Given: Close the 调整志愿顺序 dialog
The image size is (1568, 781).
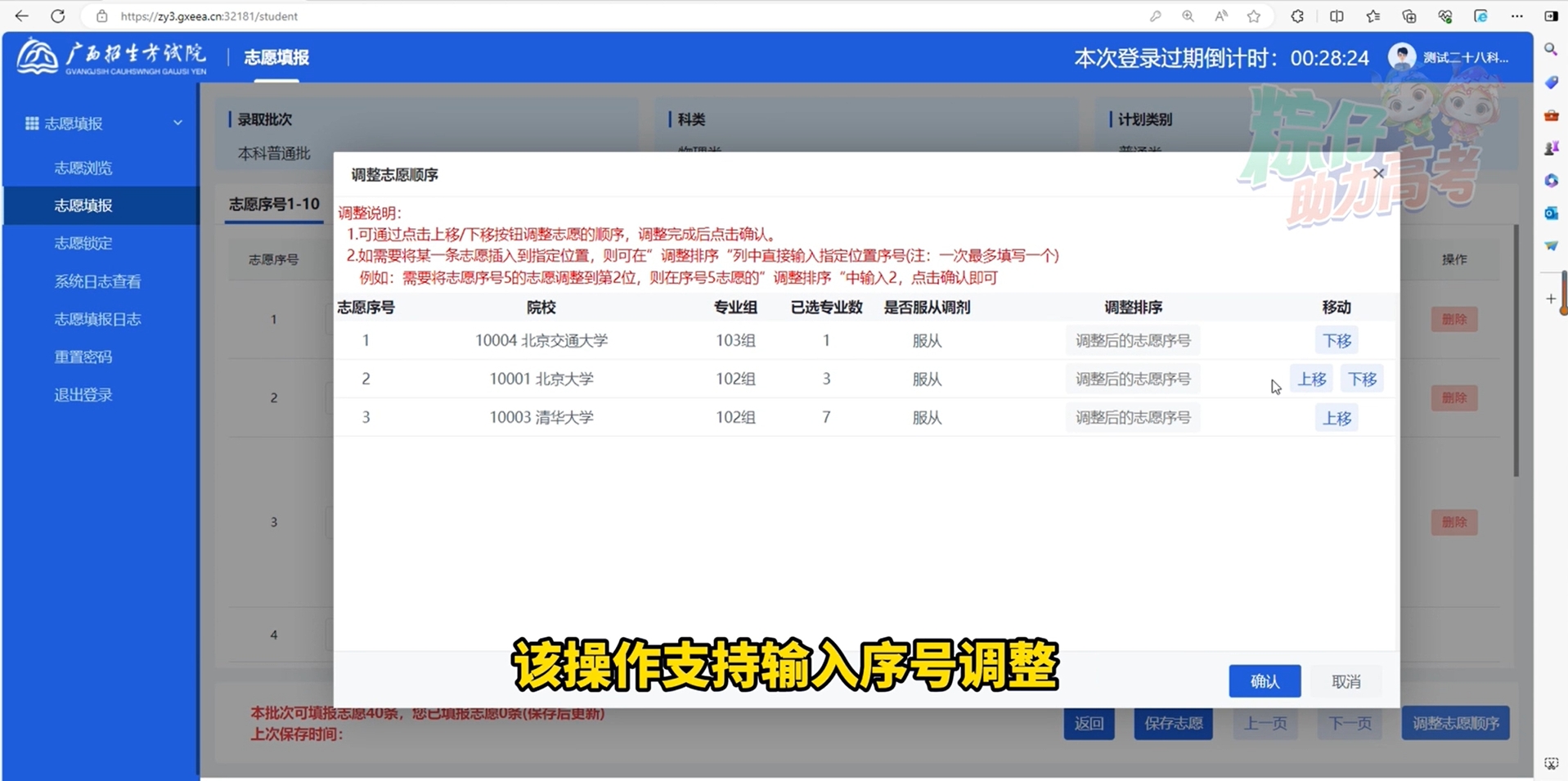Looking at the screenshot, I should 1378,173.
